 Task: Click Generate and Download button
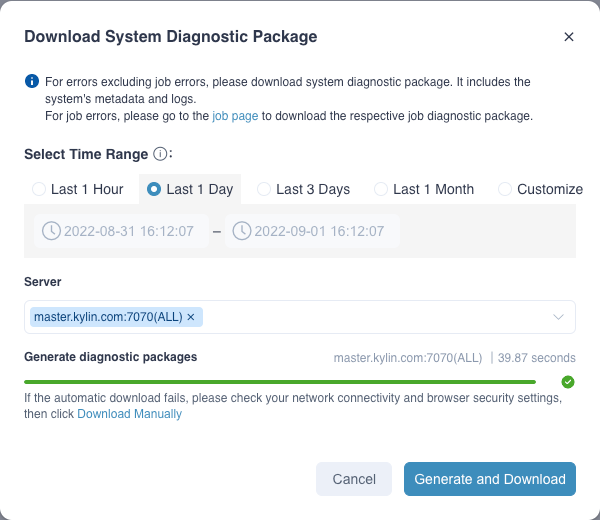pos(490,479)
